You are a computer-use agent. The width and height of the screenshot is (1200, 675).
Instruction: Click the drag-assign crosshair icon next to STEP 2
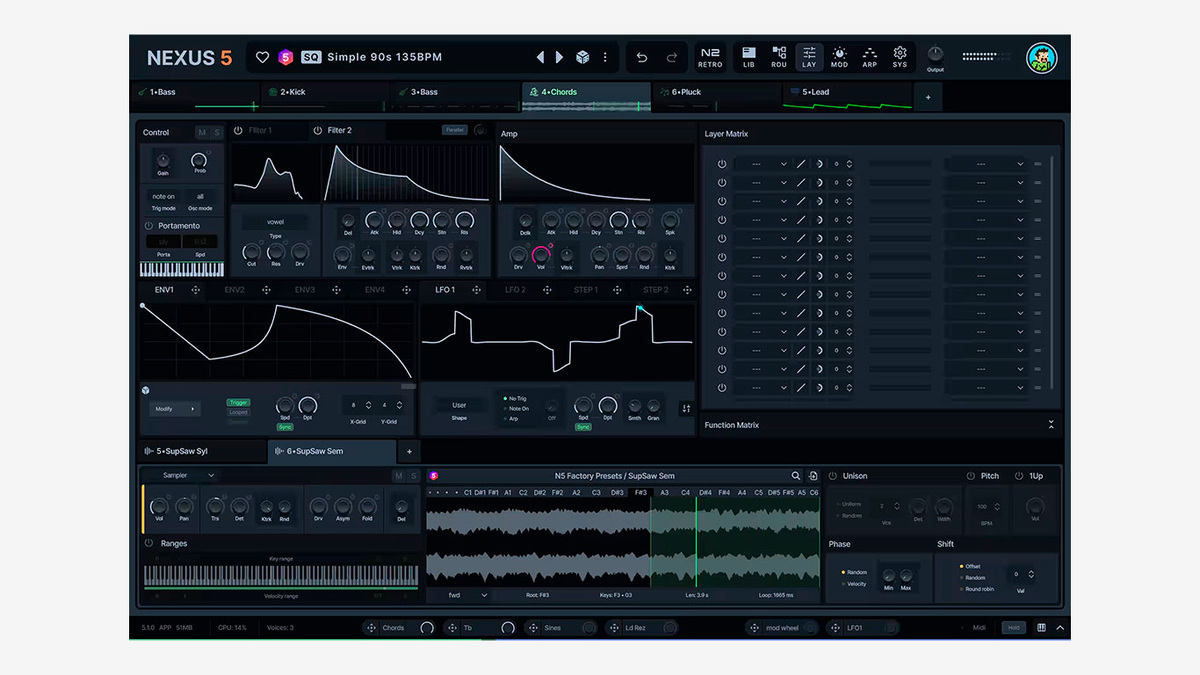(687, 290)
